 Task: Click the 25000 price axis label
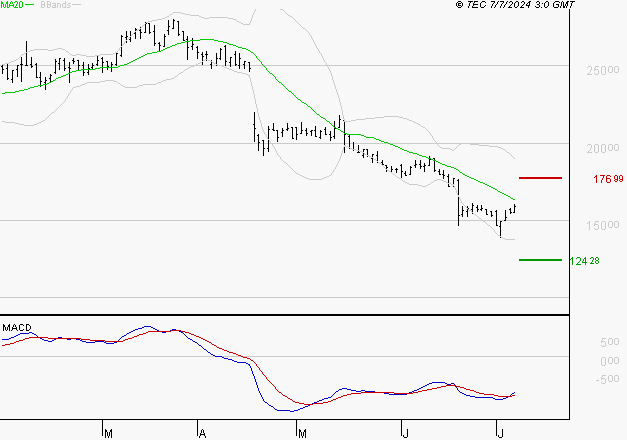point(603,71)
